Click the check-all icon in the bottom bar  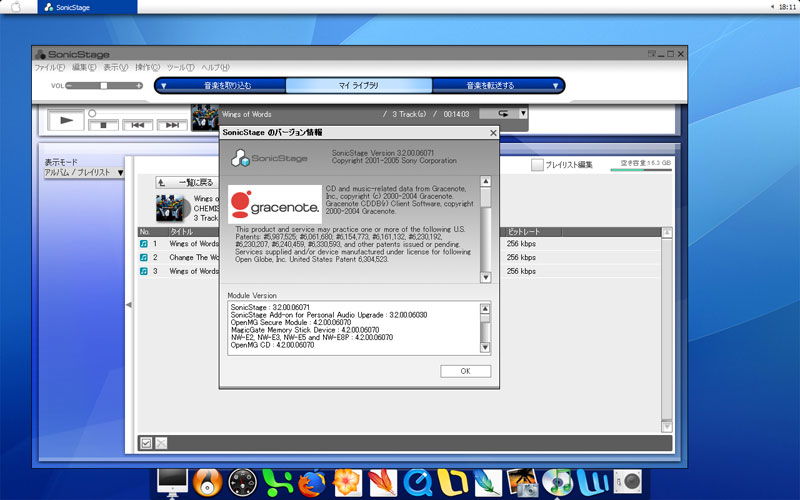[x=146, y=443]
